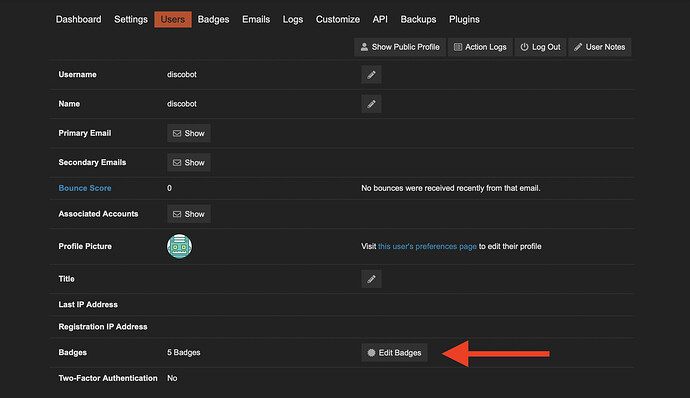Screen dimensions: 690x398
Task: Open the Customize tab
Action: click(x=338, y=19)
